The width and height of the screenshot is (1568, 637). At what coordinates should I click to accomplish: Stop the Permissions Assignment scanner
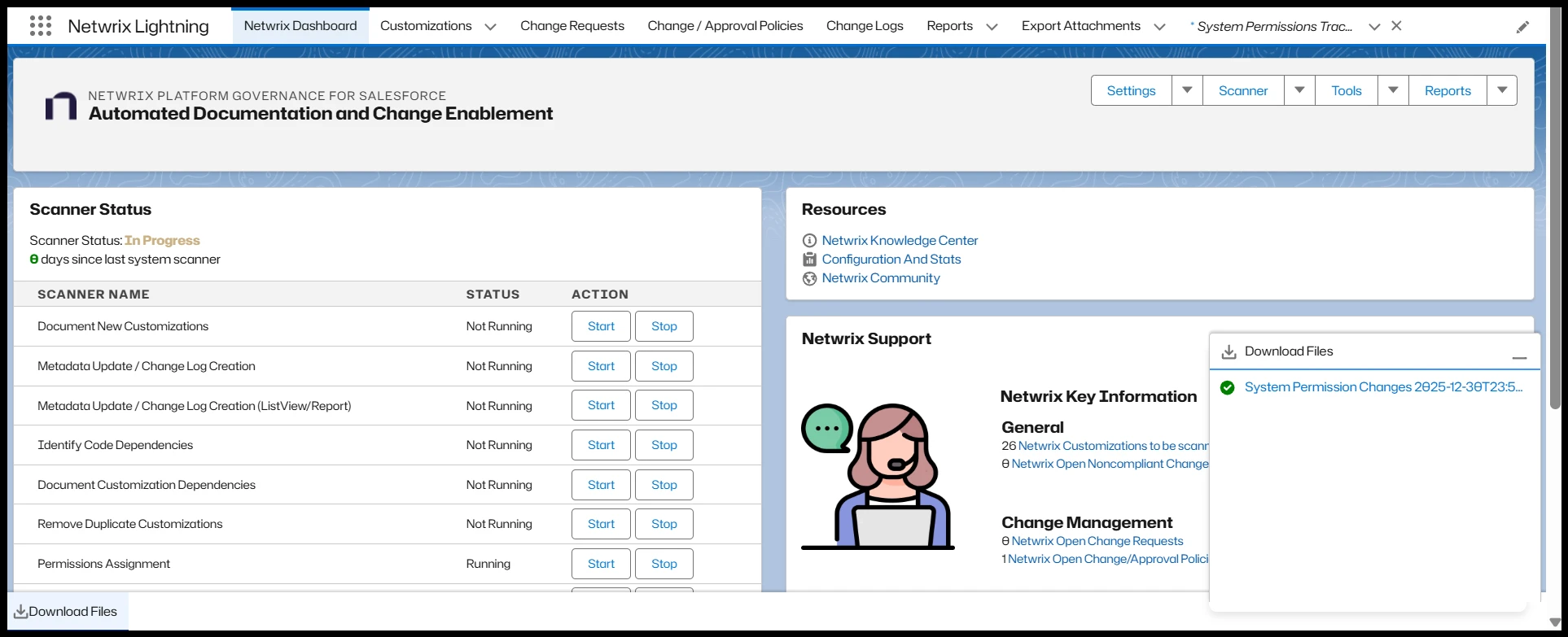click(x=664, y=564)
